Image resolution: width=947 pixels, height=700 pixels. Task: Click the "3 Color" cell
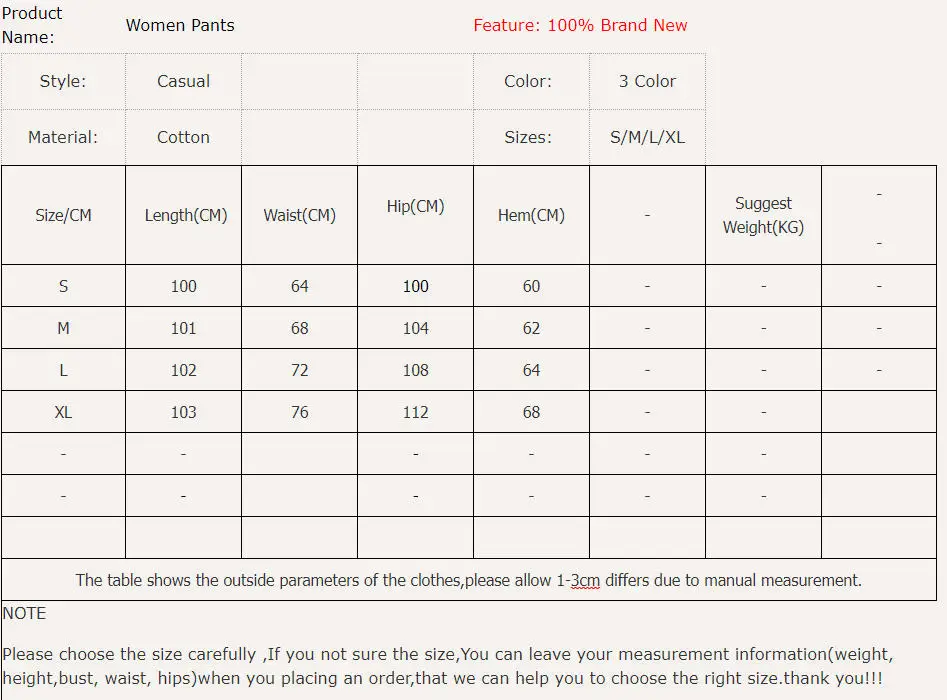coord(647,82)
